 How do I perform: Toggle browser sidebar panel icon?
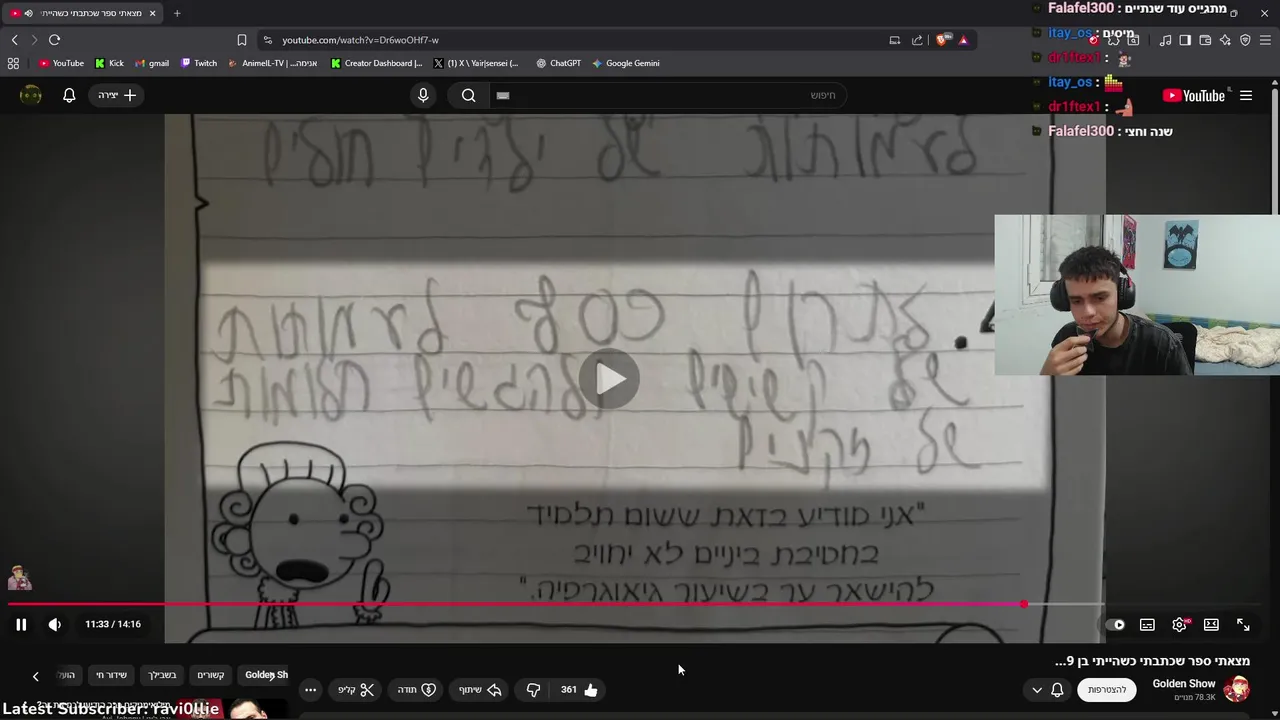(x=1185, y=40)
